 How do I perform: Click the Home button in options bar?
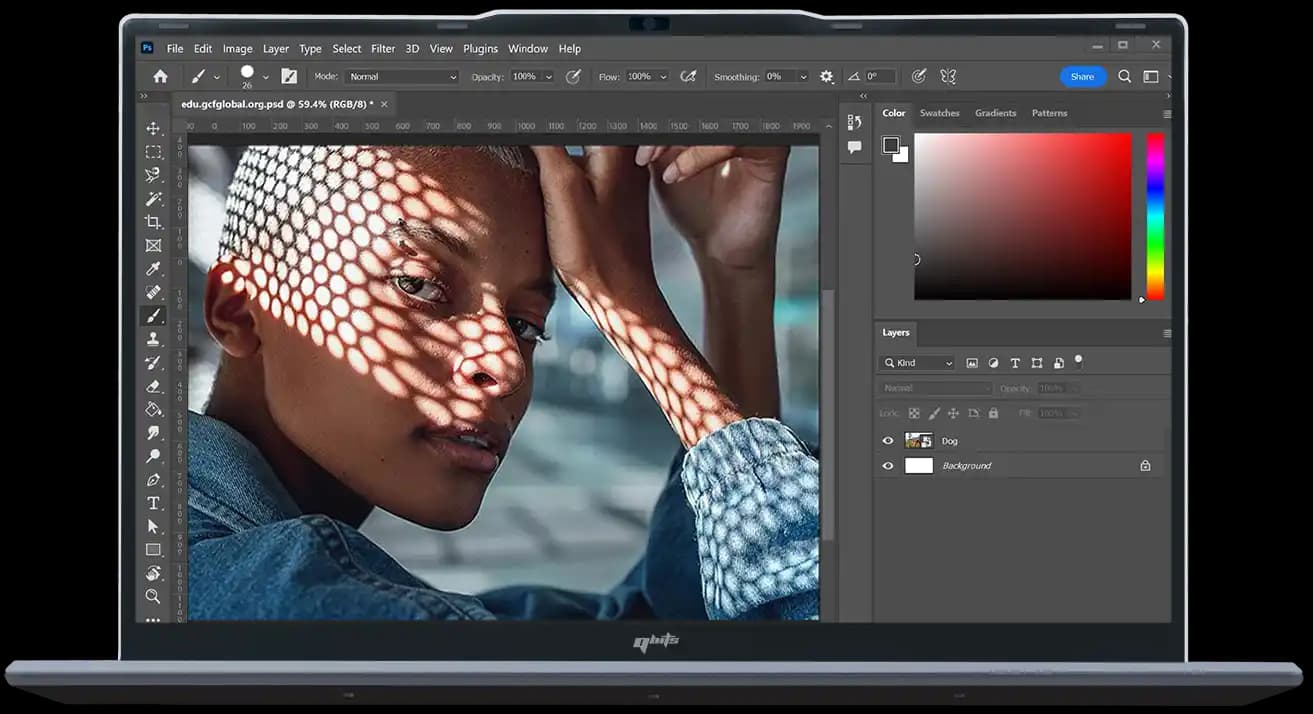point(160,77)
